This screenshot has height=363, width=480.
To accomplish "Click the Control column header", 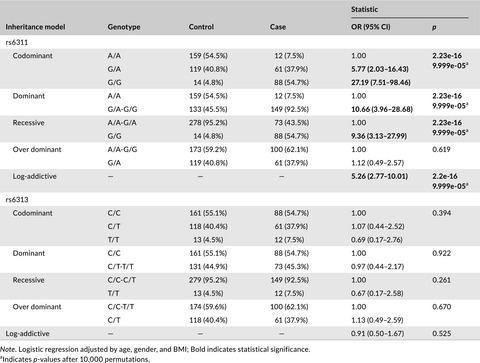I will [x=201, y=27].
